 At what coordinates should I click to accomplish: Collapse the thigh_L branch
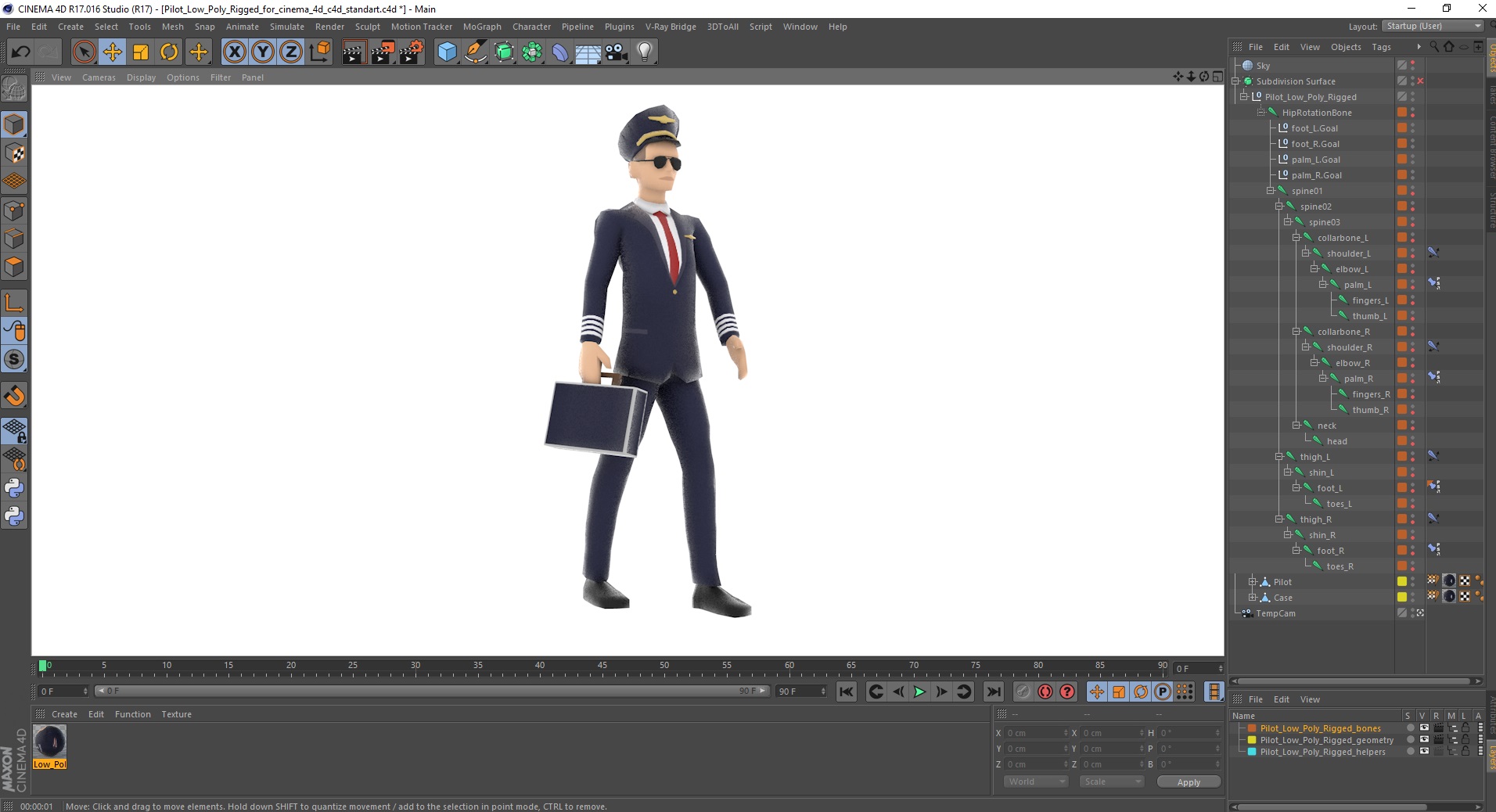[x=1279, y=457]
